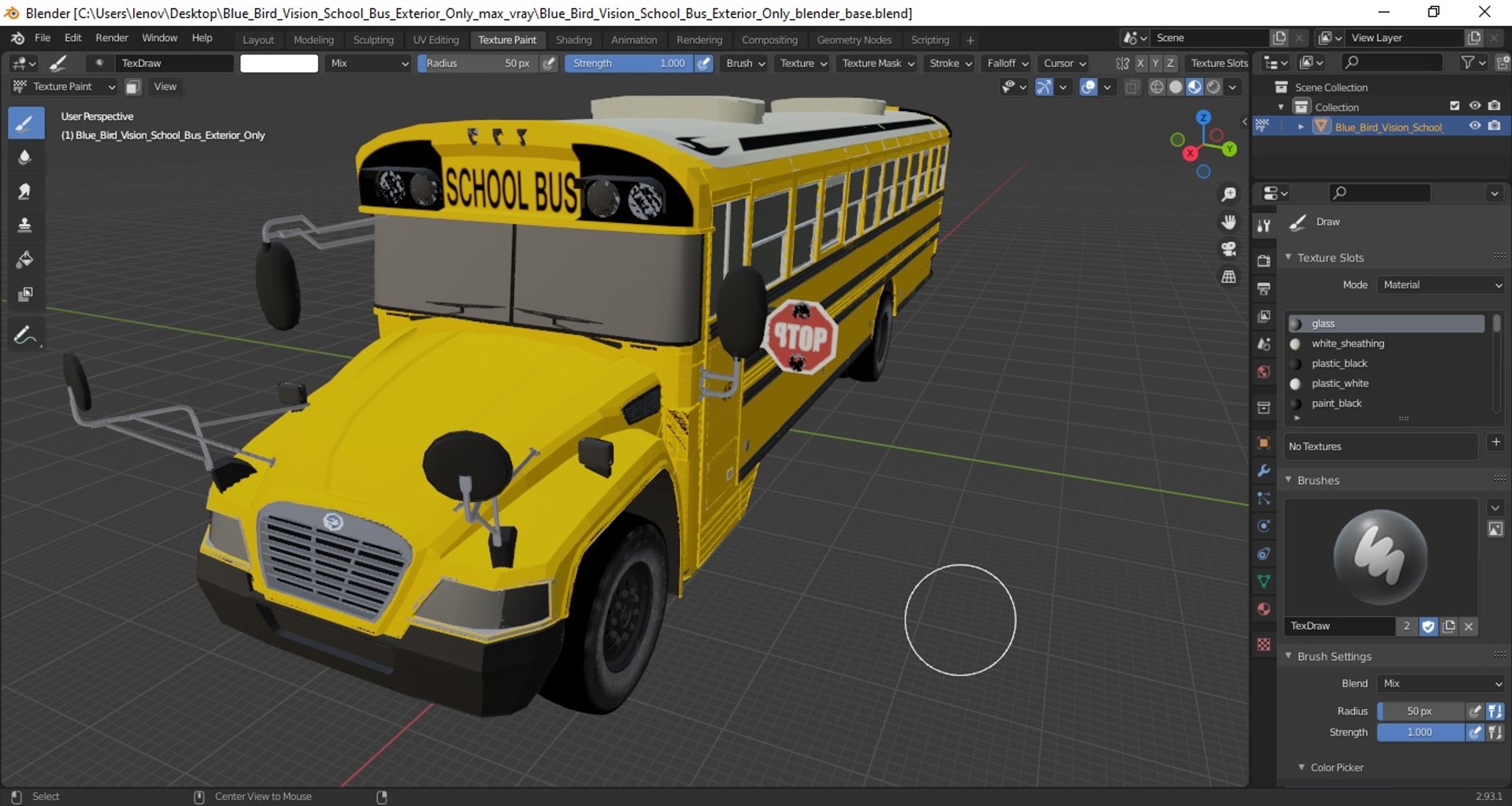Toggle radius pressure sensitivity in header
The image size is (1512, 806).
pyautogui.click(x=549, y=63)
